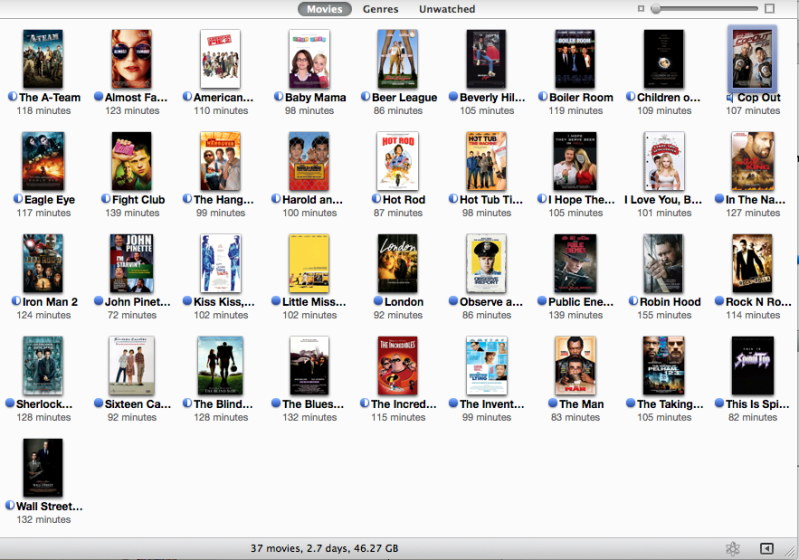The image size is (799, 560).
Task: Select The Incredibles poster
Action: point(398,366)
